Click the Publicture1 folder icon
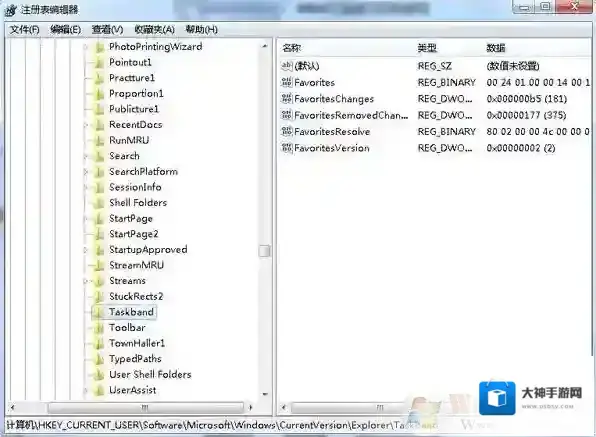 (x=99, y=109)
